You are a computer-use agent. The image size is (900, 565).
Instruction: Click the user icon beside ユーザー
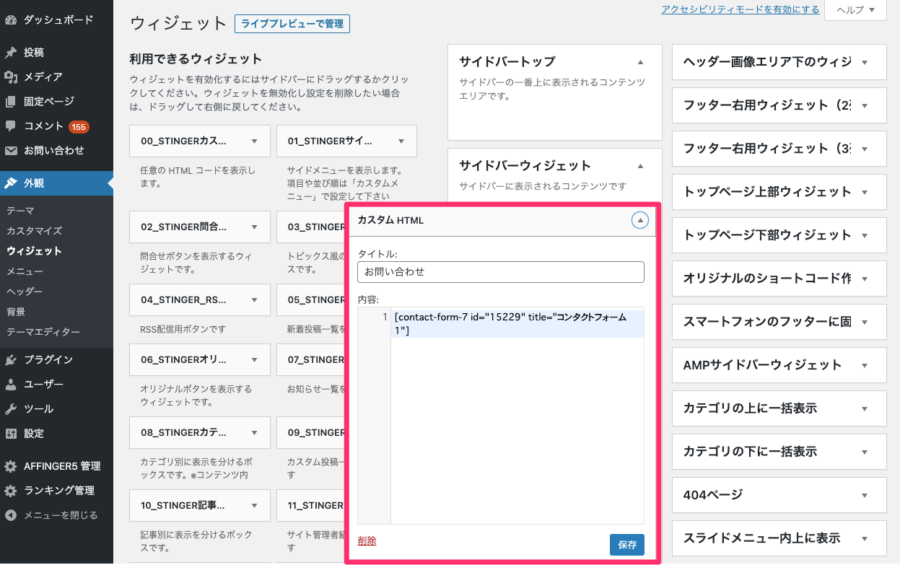10,384
